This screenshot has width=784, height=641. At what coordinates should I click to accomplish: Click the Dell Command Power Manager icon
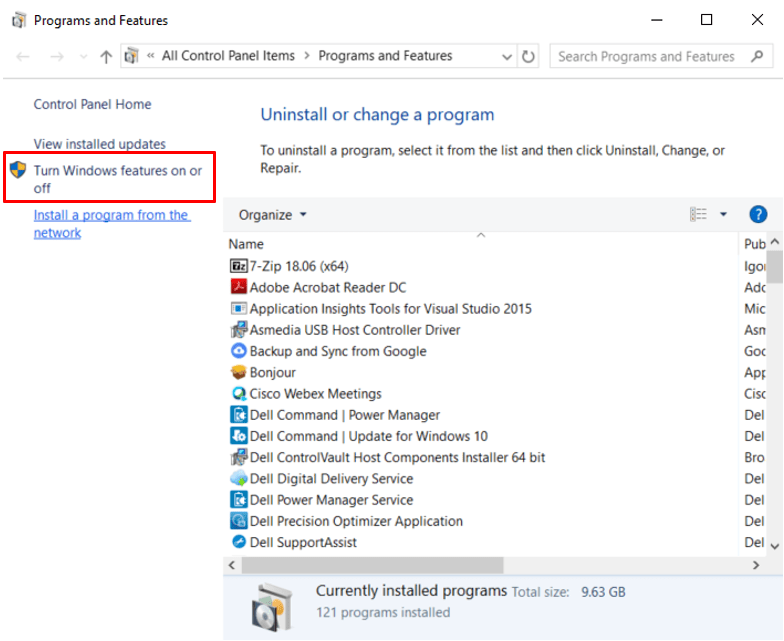(x=238, y=414)
